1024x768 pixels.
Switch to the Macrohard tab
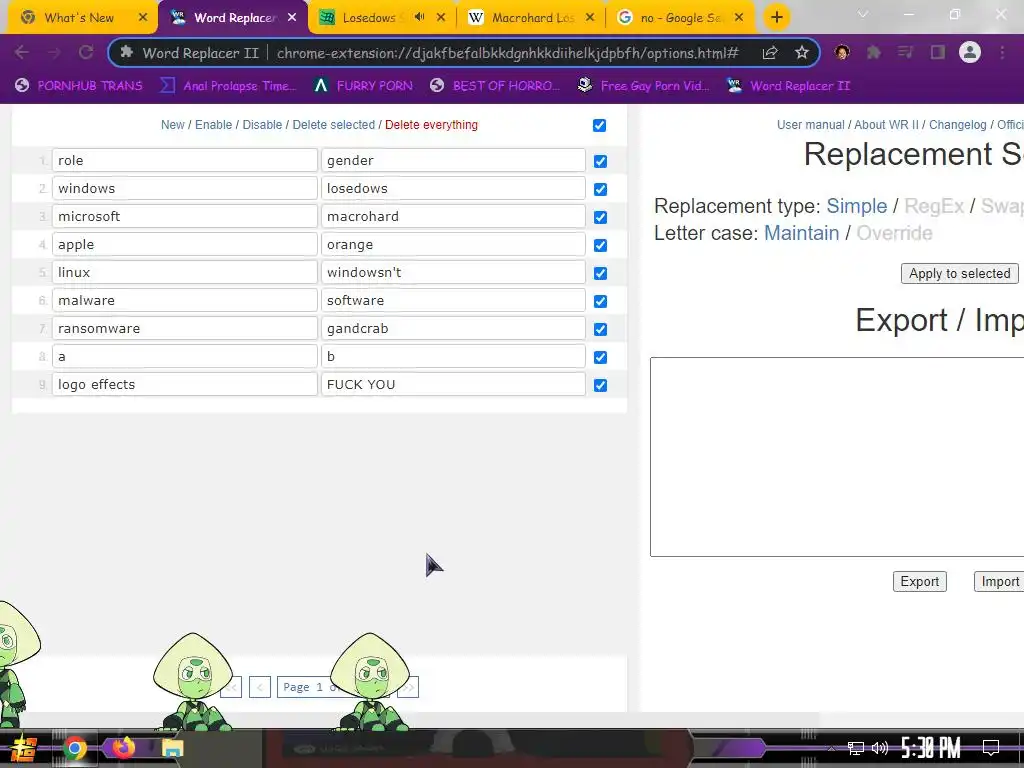(532, 18)
